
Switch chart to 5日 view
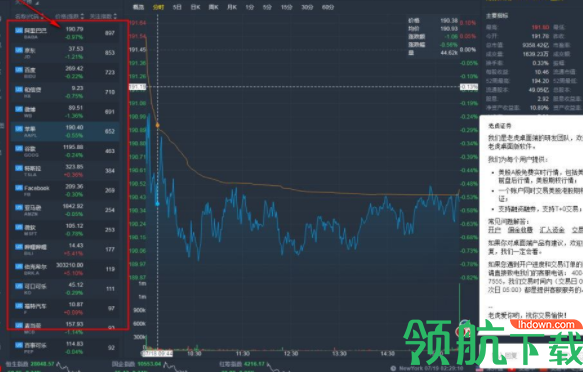point(177,7)
